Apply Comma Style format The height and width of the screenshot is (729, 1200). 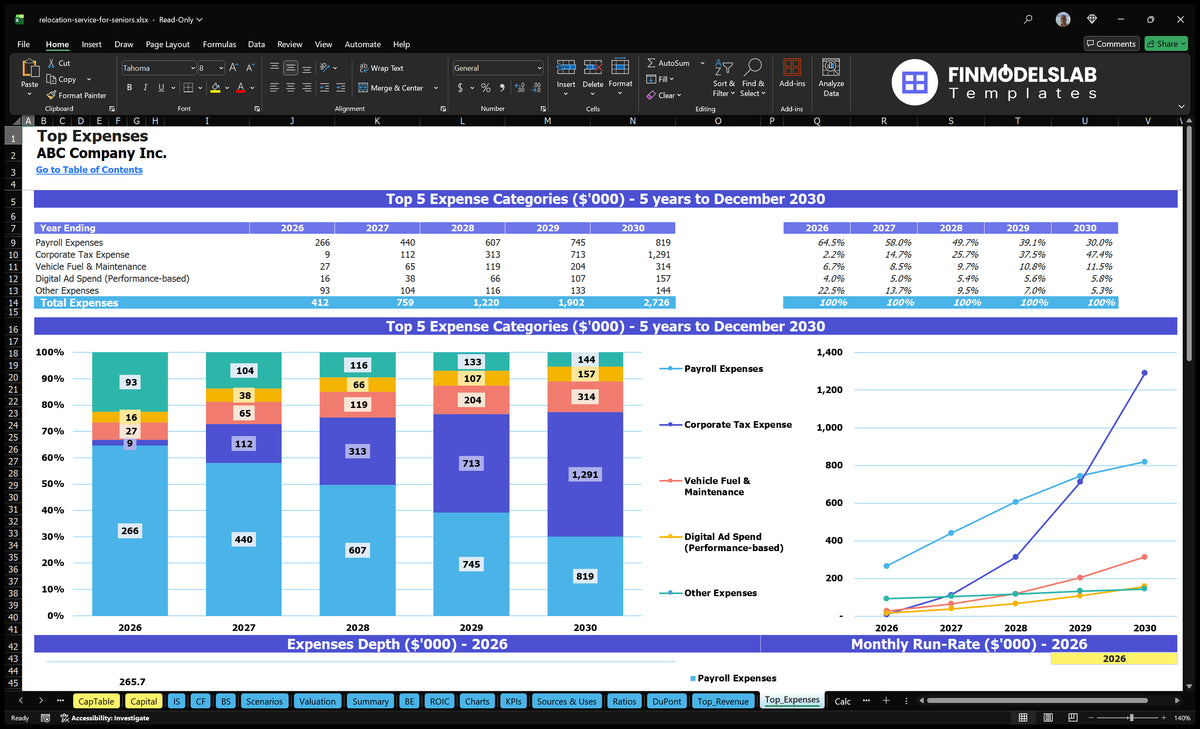[500, 88]
